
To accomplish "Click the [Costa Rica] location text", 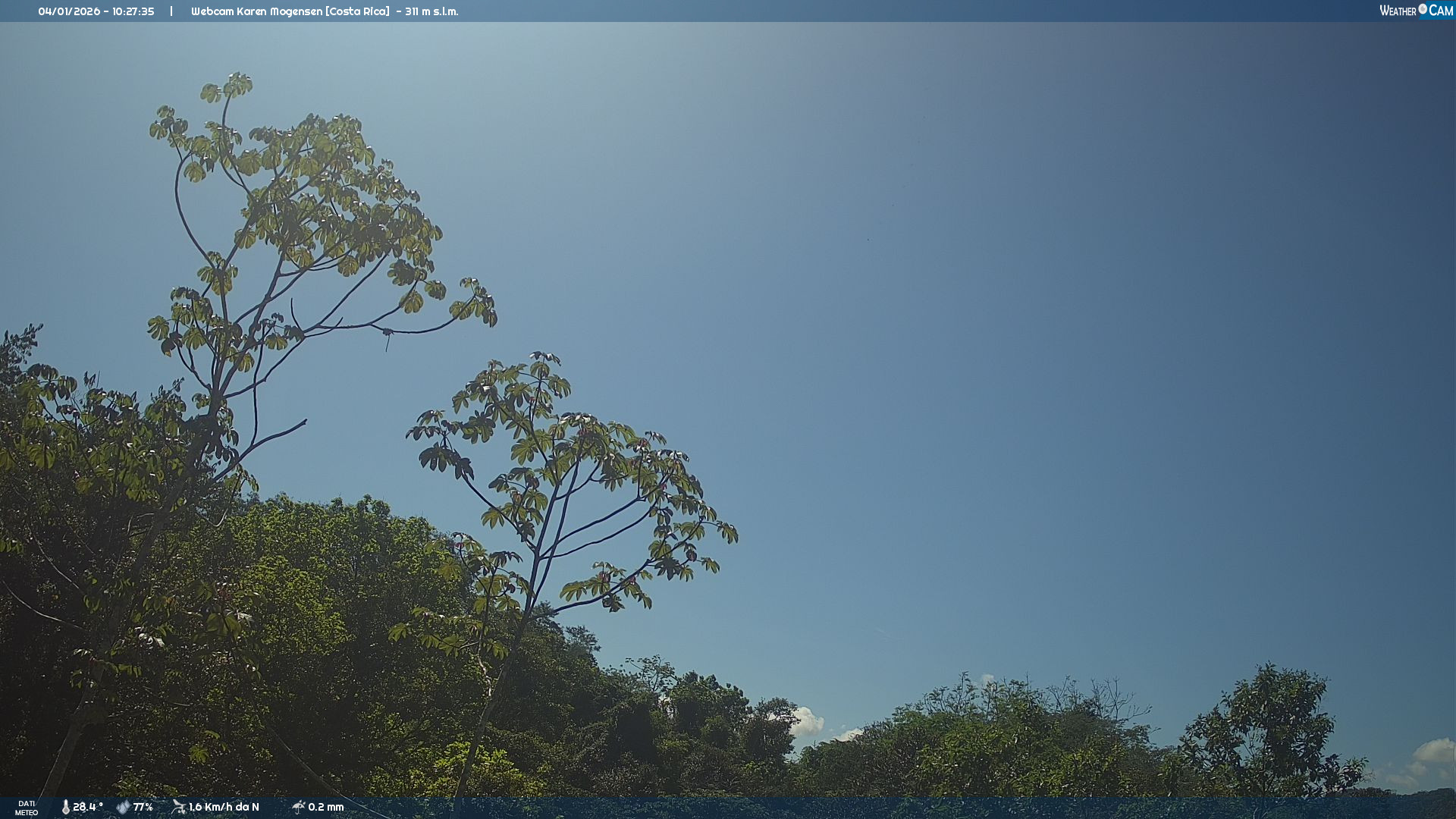I will (357, 11).
